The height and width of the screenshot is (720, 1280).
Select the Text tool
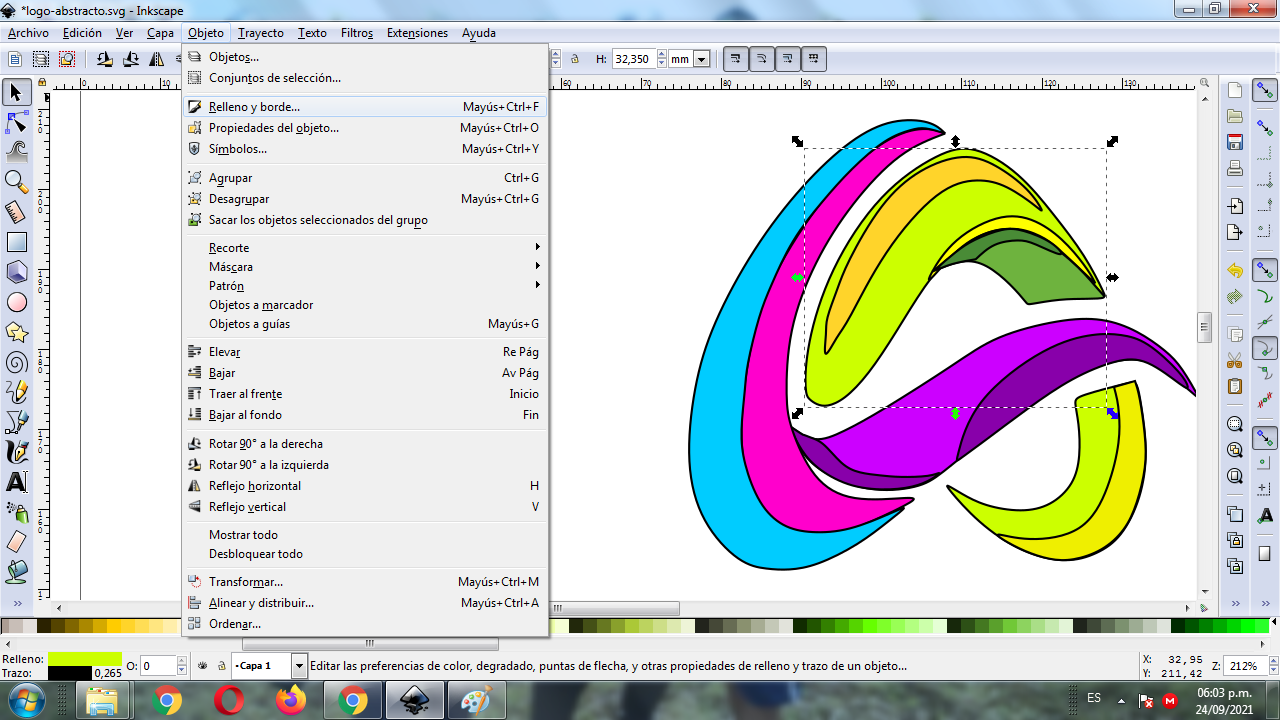click(x=16, y=482)
